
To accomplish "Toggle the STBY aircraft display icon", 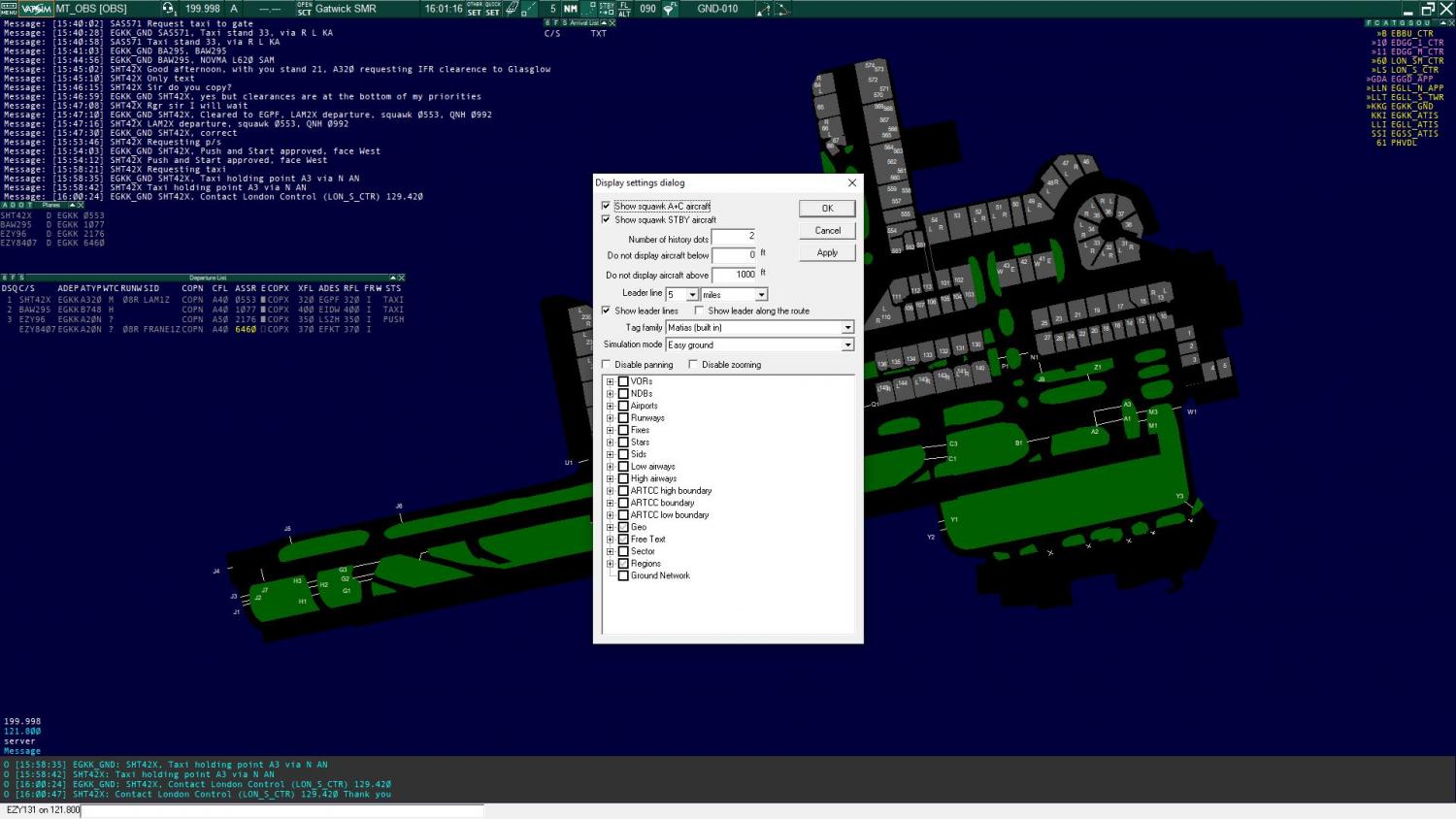I will tap(607, 9).
